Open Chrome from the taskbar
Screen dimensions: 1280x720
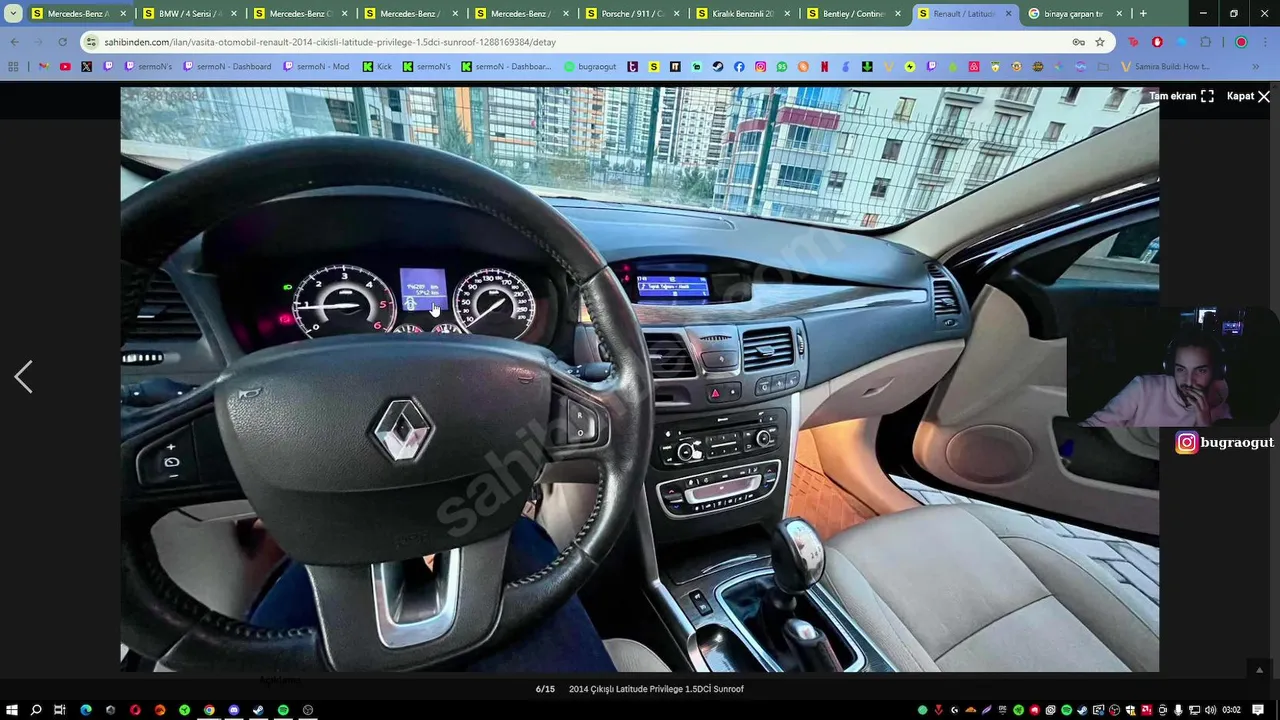[209, 710]
